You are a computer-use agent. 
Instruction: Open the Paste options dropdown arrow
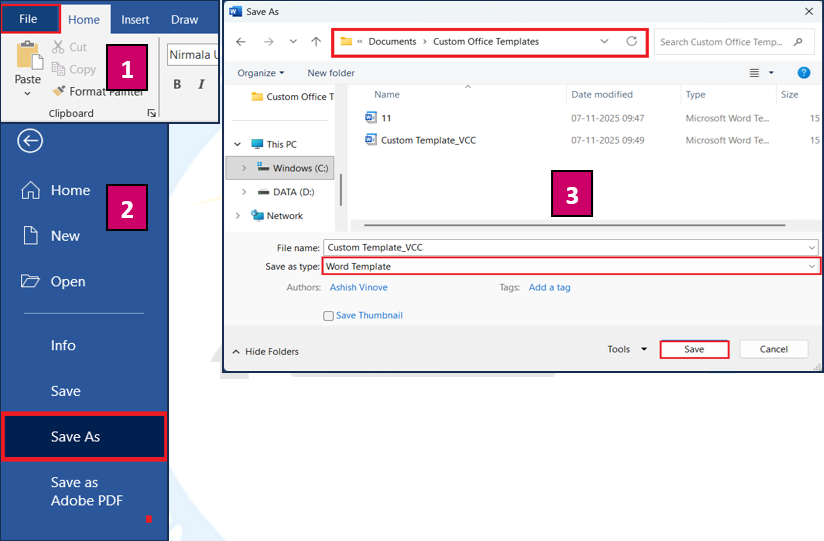pyautogui.click(x=27, y=94)
